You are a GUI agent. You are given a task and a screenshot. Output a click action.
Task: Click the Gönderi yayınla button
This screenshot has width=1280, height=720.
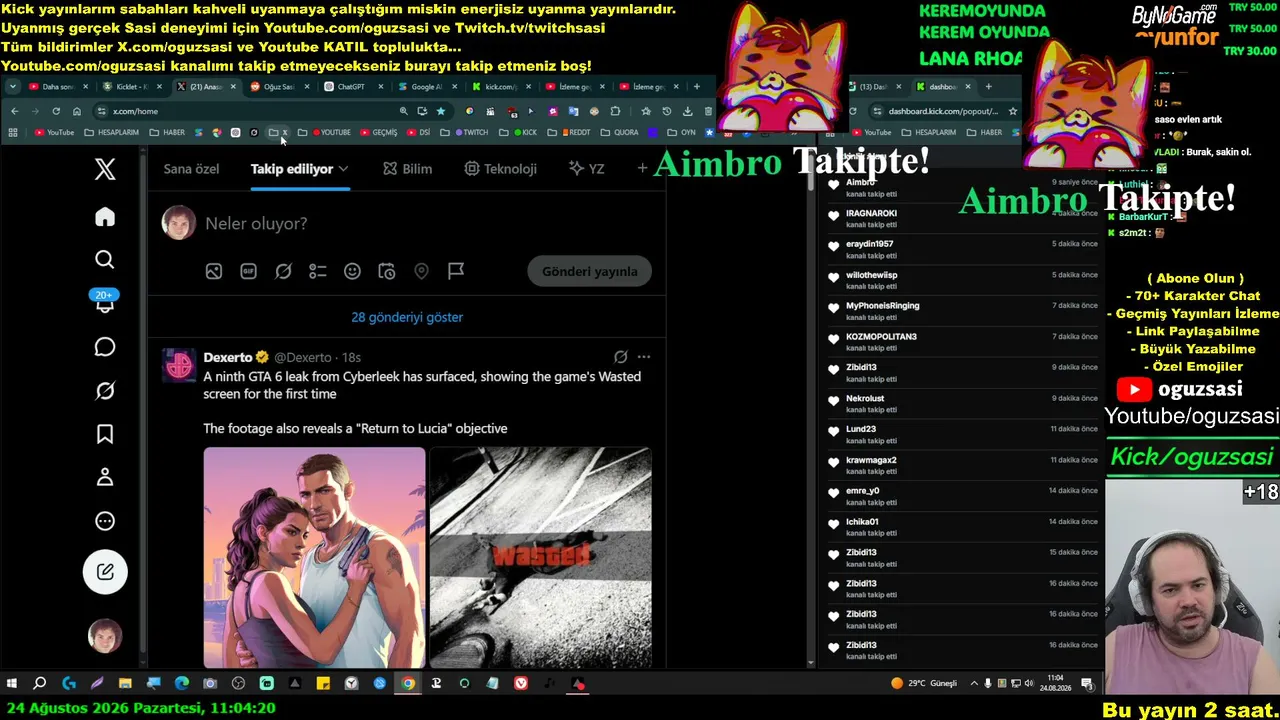pos(589,271)
